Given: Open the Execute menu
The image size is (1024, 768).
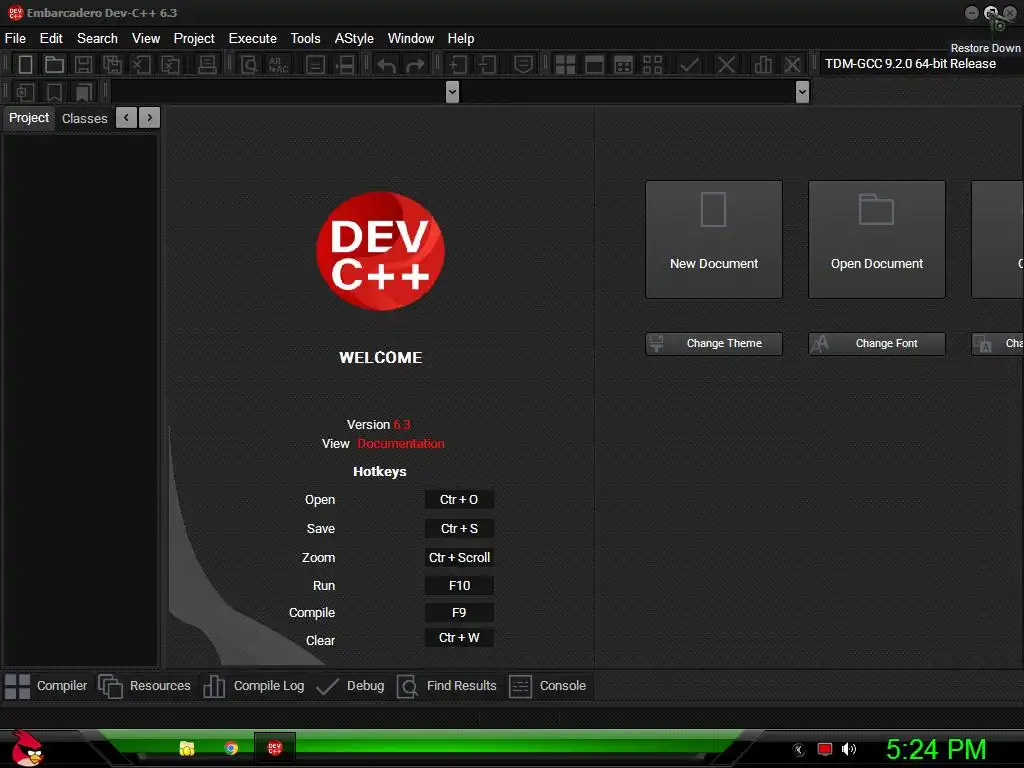Looking at the screenshot, I should pos(253,39).
